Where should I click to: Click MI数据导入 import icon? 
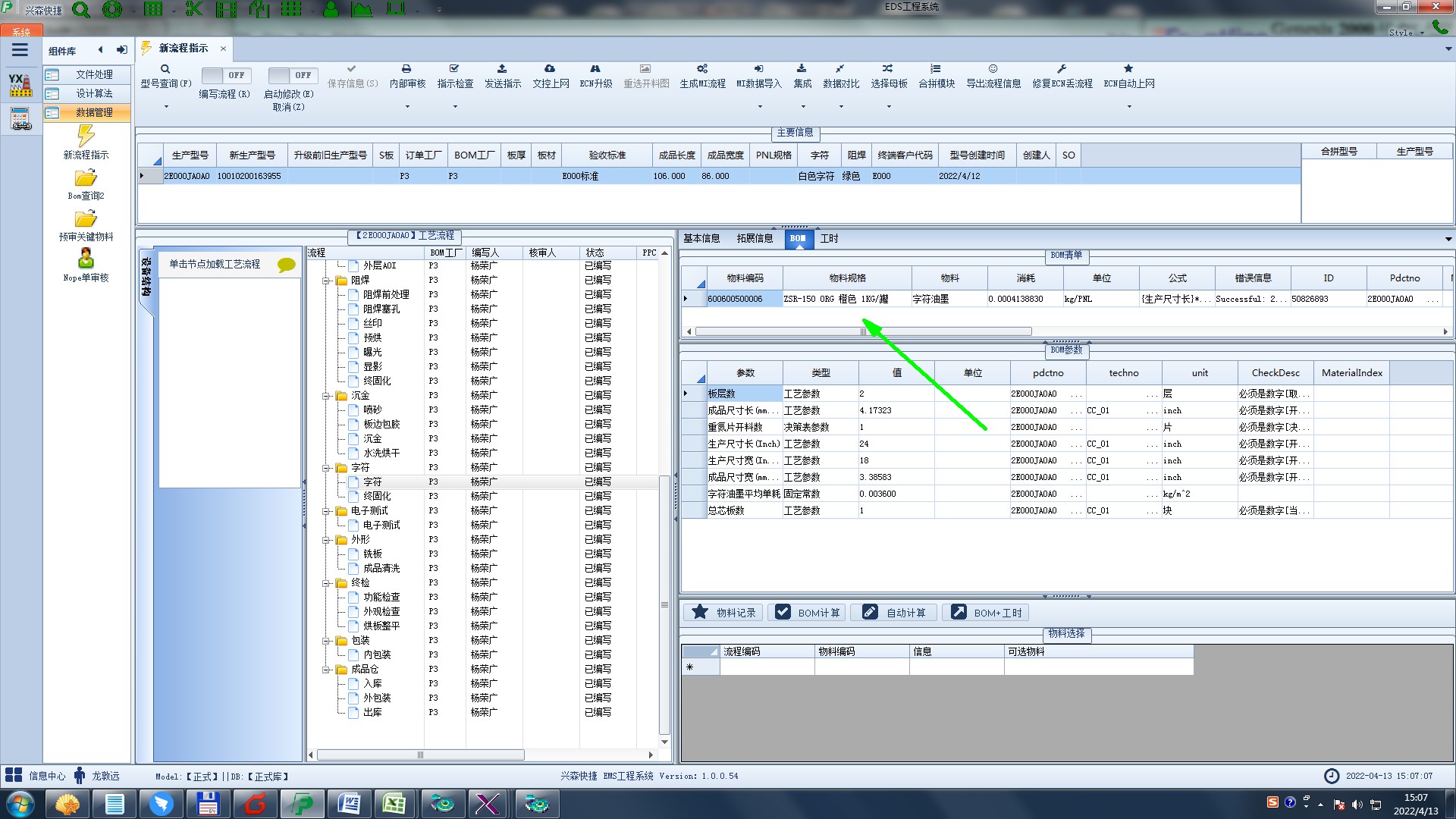click(x=758, y=69)
